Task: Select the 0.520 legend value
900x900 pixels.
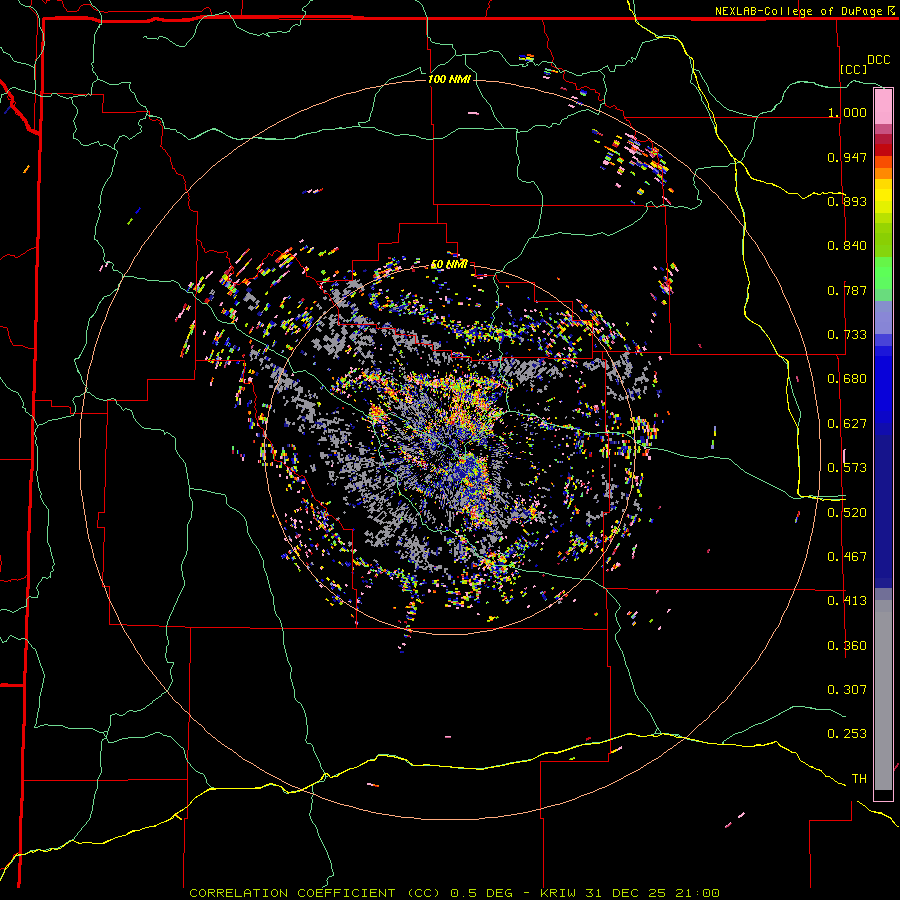Action: point(847,513)
